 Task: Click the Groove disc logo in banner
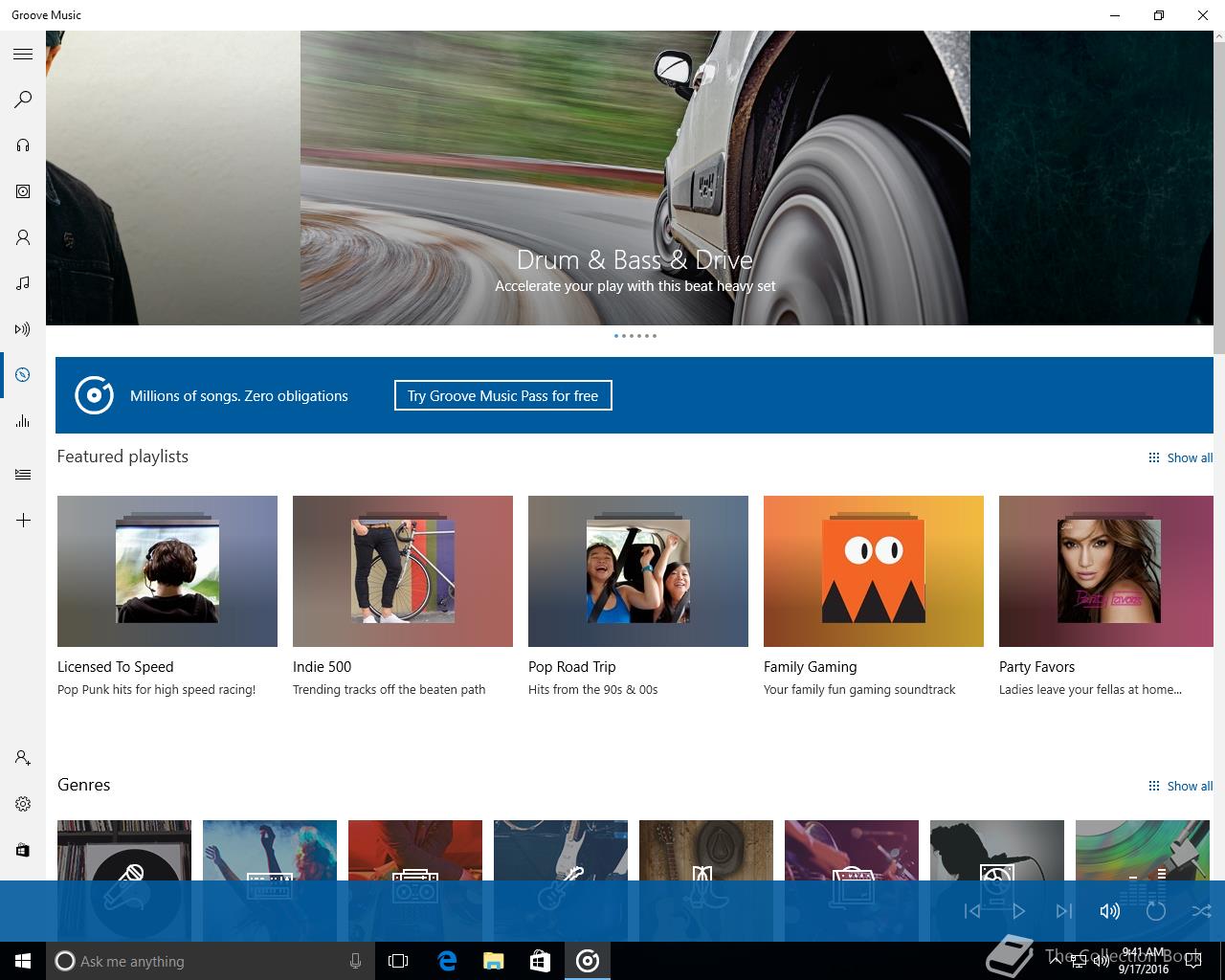click(x=95, y=395)
